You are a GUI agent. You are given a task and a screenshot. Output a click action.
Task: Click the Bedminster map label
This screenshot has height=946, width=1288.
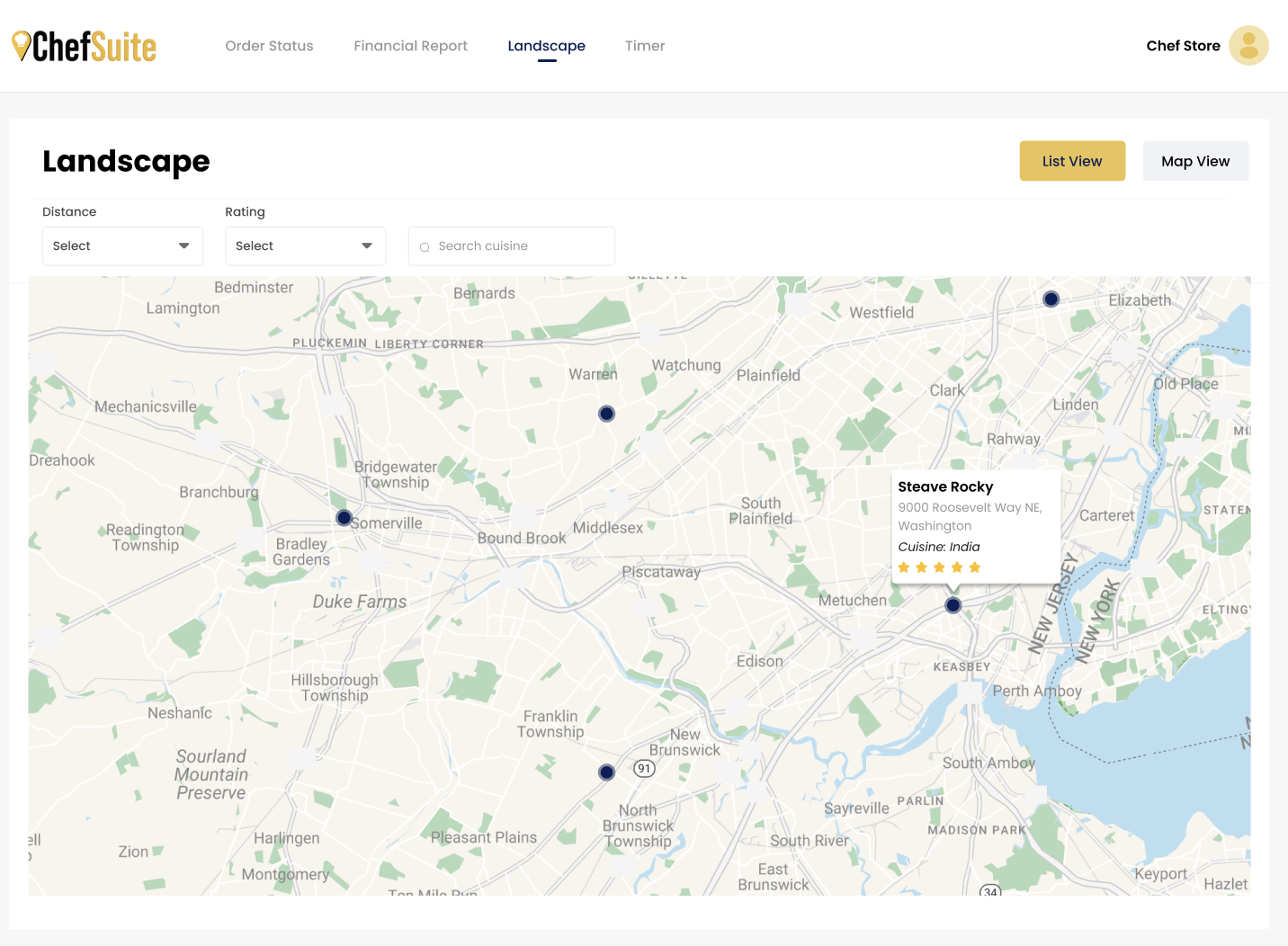click(x=254, y=287)
